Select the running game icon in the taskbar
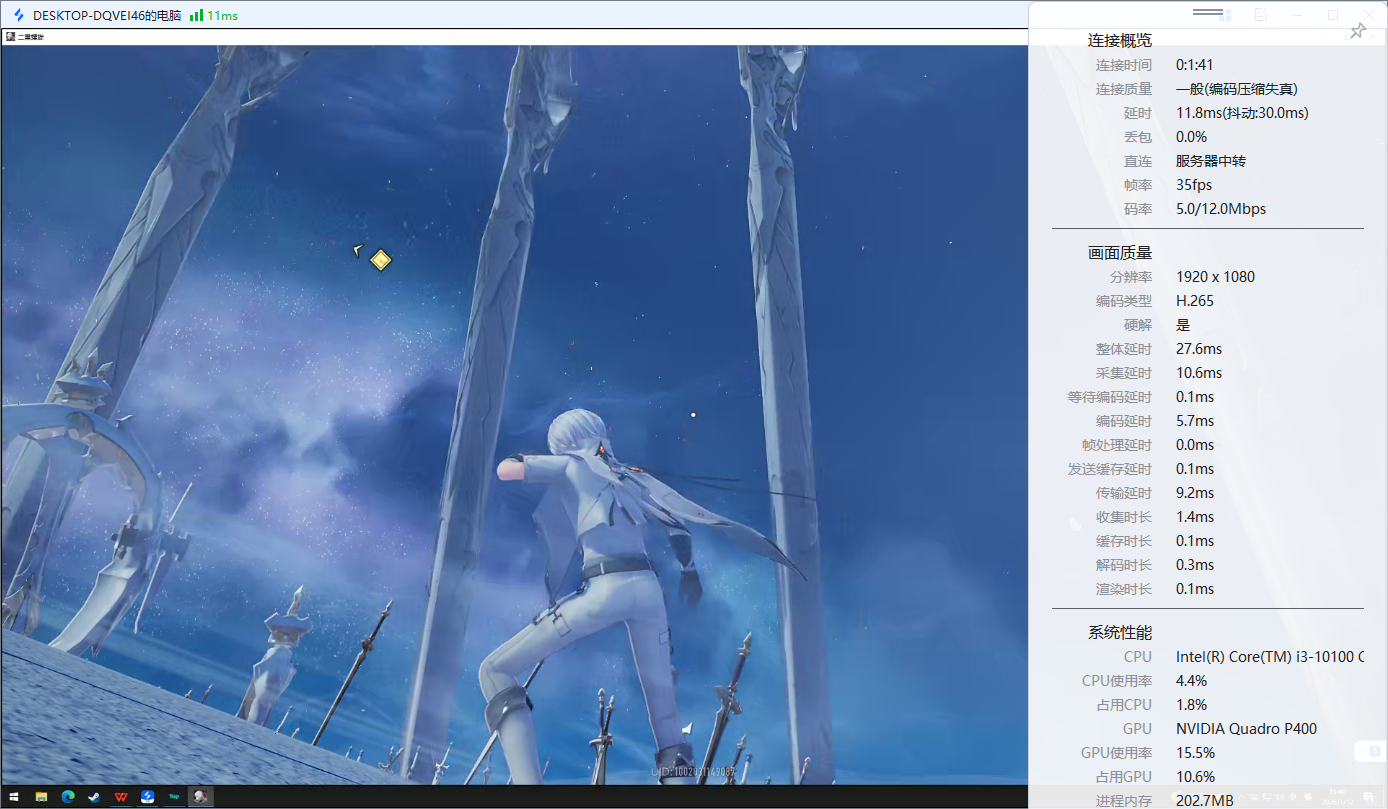1388x809 pixels. point(201,797)
